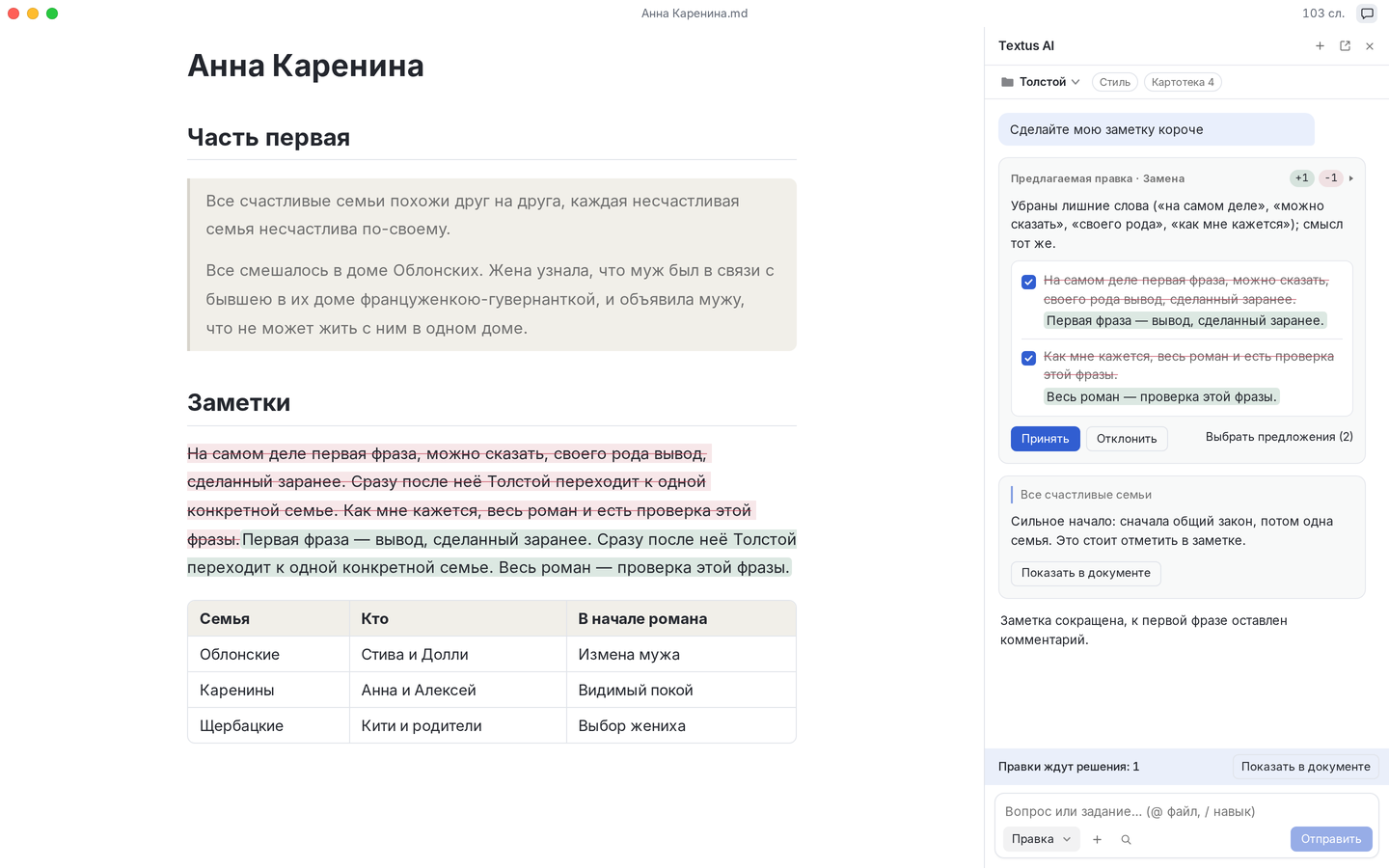The image size is (1389, 868).
Task: Click the document heading 'Анна Каренина'
Action: click(x=306, y=66)
